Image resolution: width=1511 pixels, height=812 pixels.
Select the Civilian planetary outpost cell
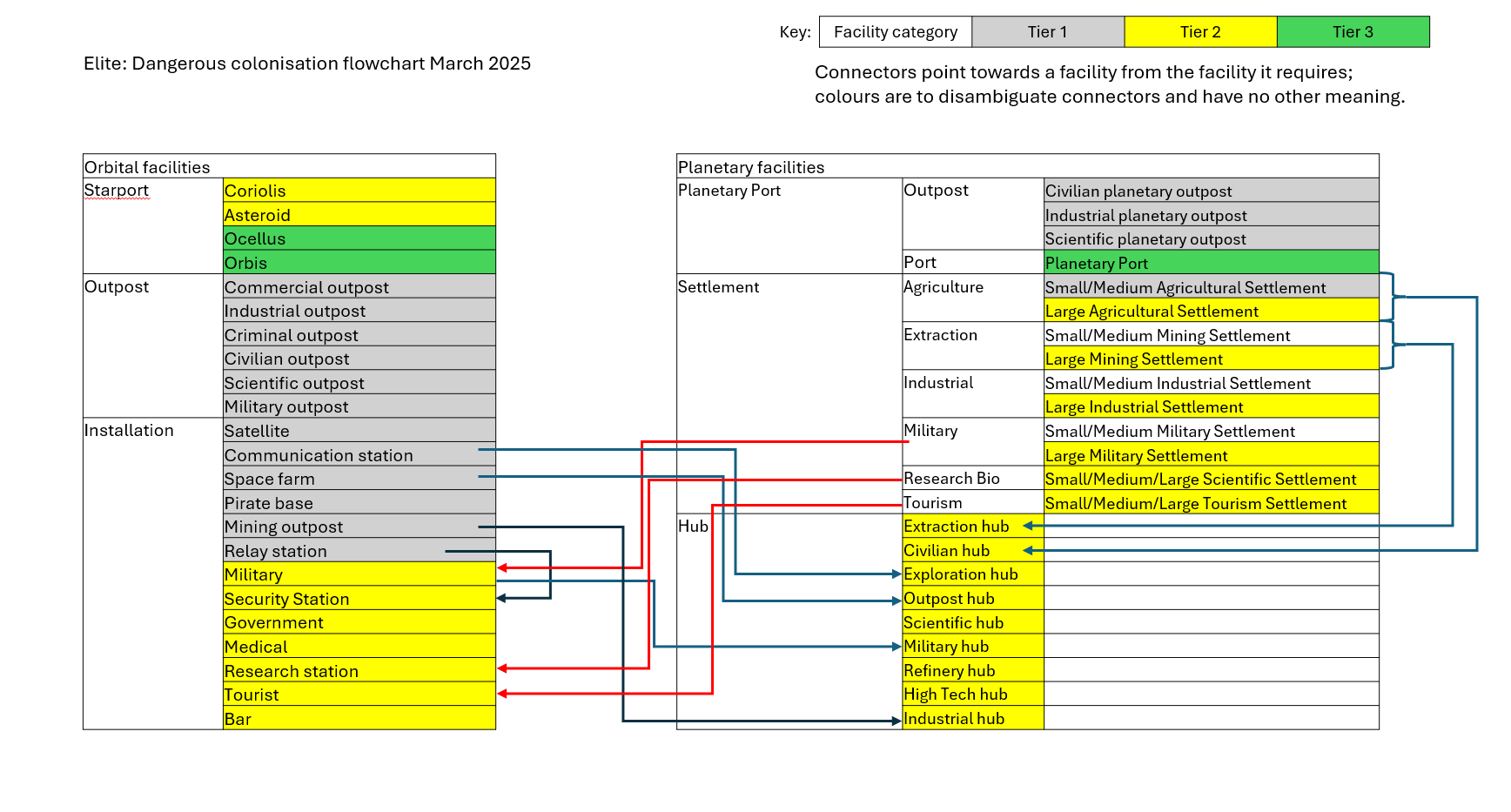point(1212,190)
